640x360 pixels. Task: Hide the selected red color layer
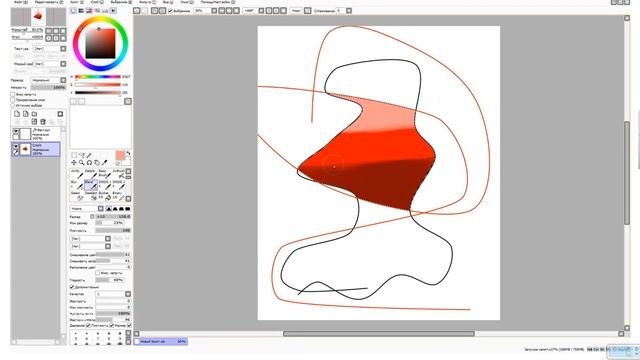tap(16, 146)
